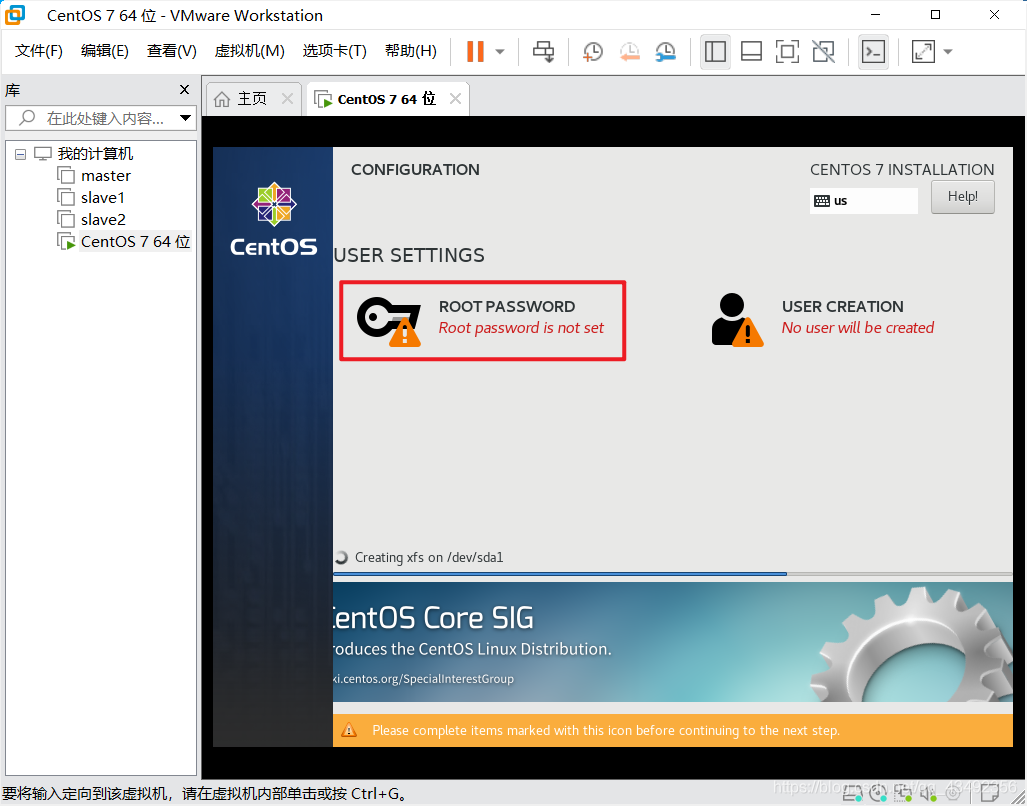The image size is (1027, 806).
Task: Click the installation progress bar
Action: click(673, 574)
